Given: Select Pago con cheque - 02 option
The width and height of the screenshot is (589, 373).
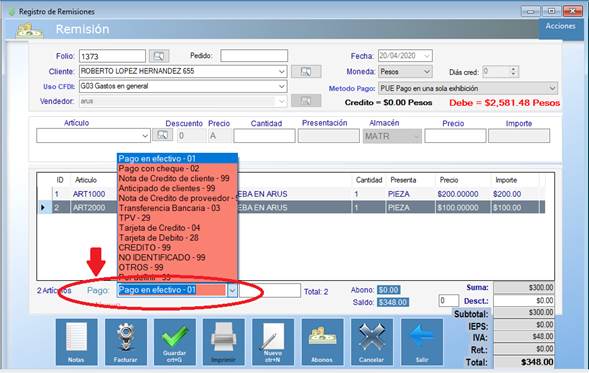Looking at the screenshot, I should 177,169.
